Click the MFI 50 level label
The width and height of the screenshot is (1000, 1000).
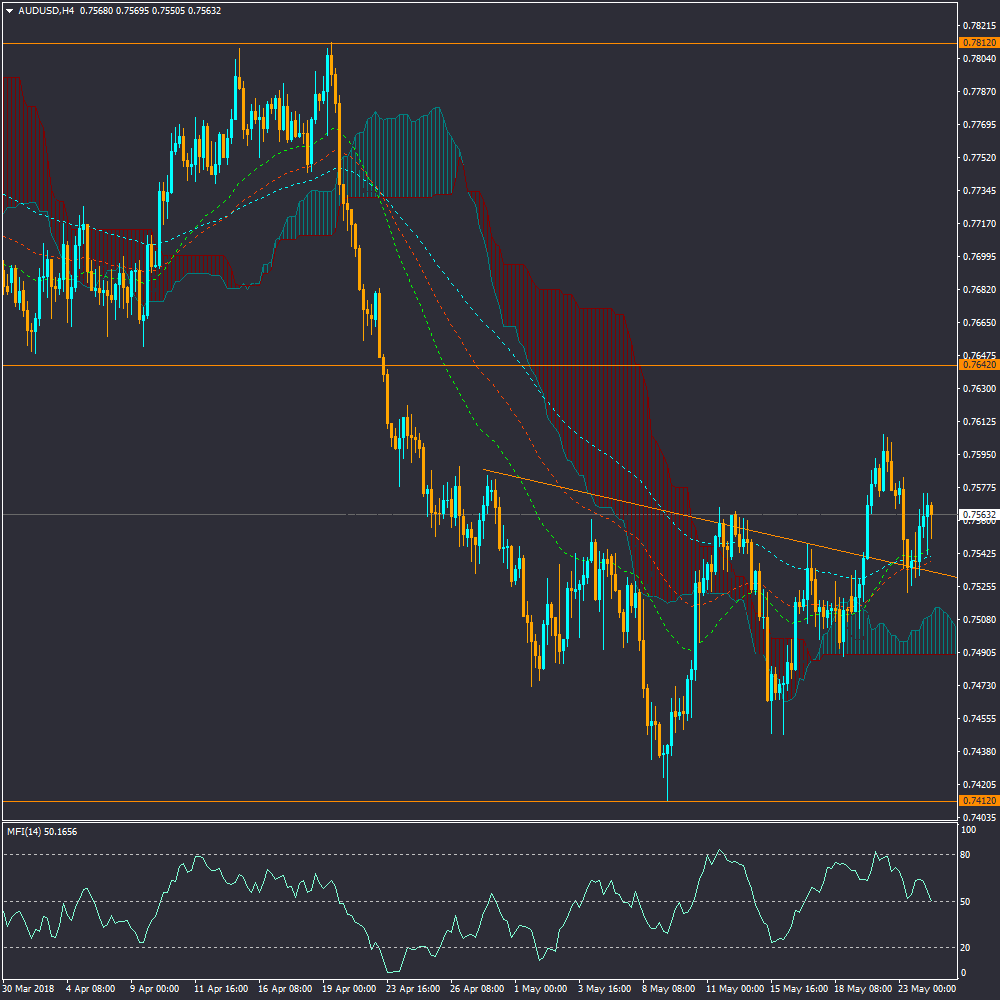(x=966, y=902)
